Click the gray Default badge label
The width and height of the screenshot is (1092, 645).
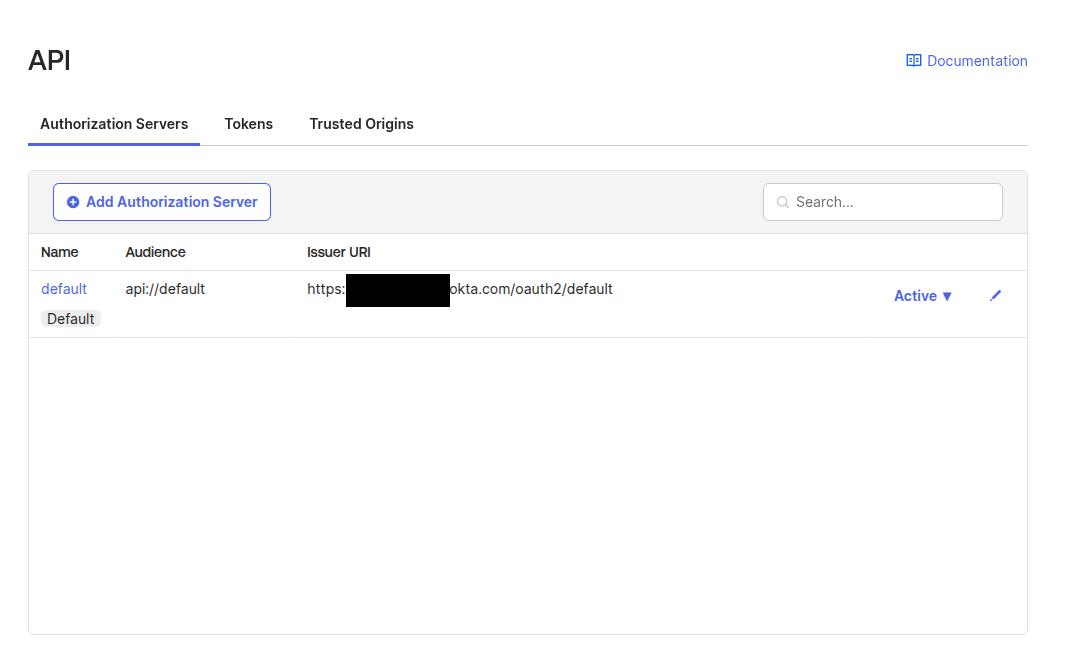(71, 319)
